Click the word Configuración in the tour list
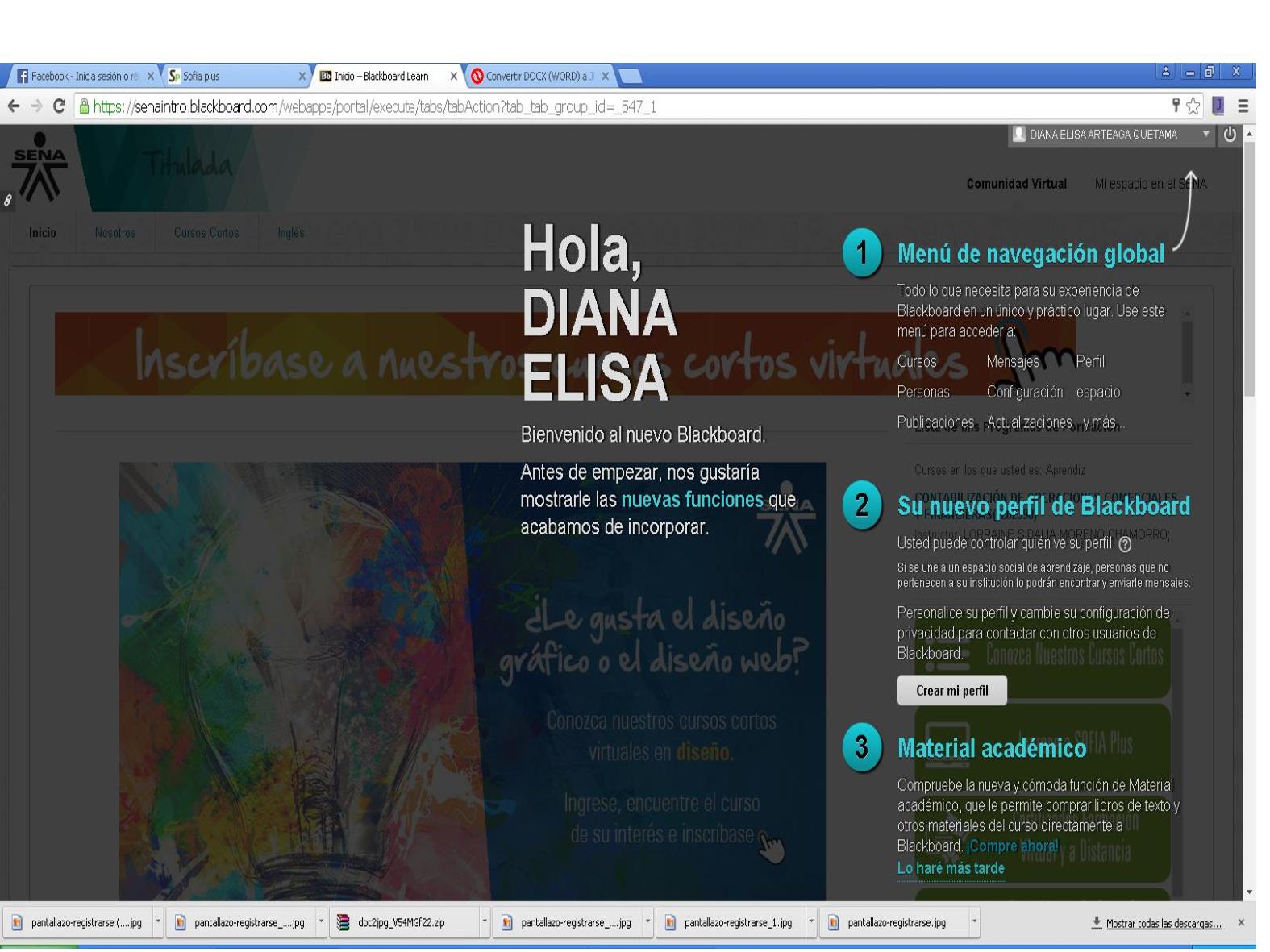This screenshot has height=952, width=1270. pyautogui.click(x=1025, y=392)
